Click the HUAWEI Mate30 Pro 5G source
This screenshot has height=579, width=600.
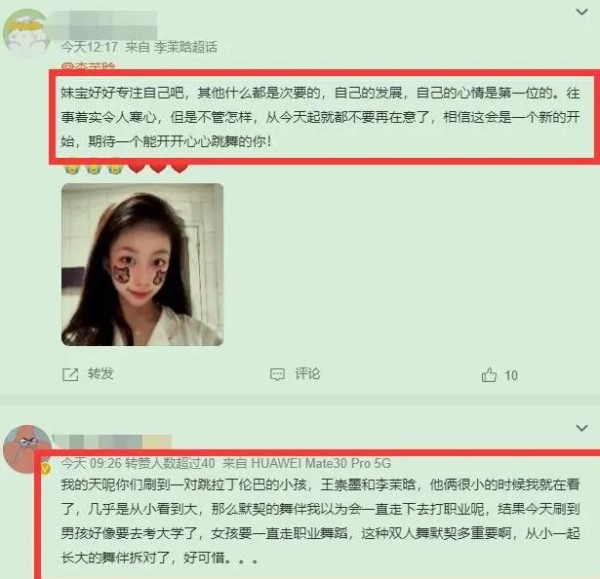tap(321, 463)
